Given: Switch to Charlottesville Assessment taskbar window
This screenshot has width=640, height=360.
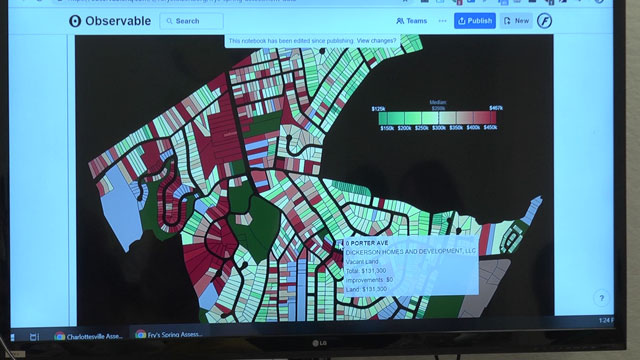Looking at the screenshot, I should 89,336.
